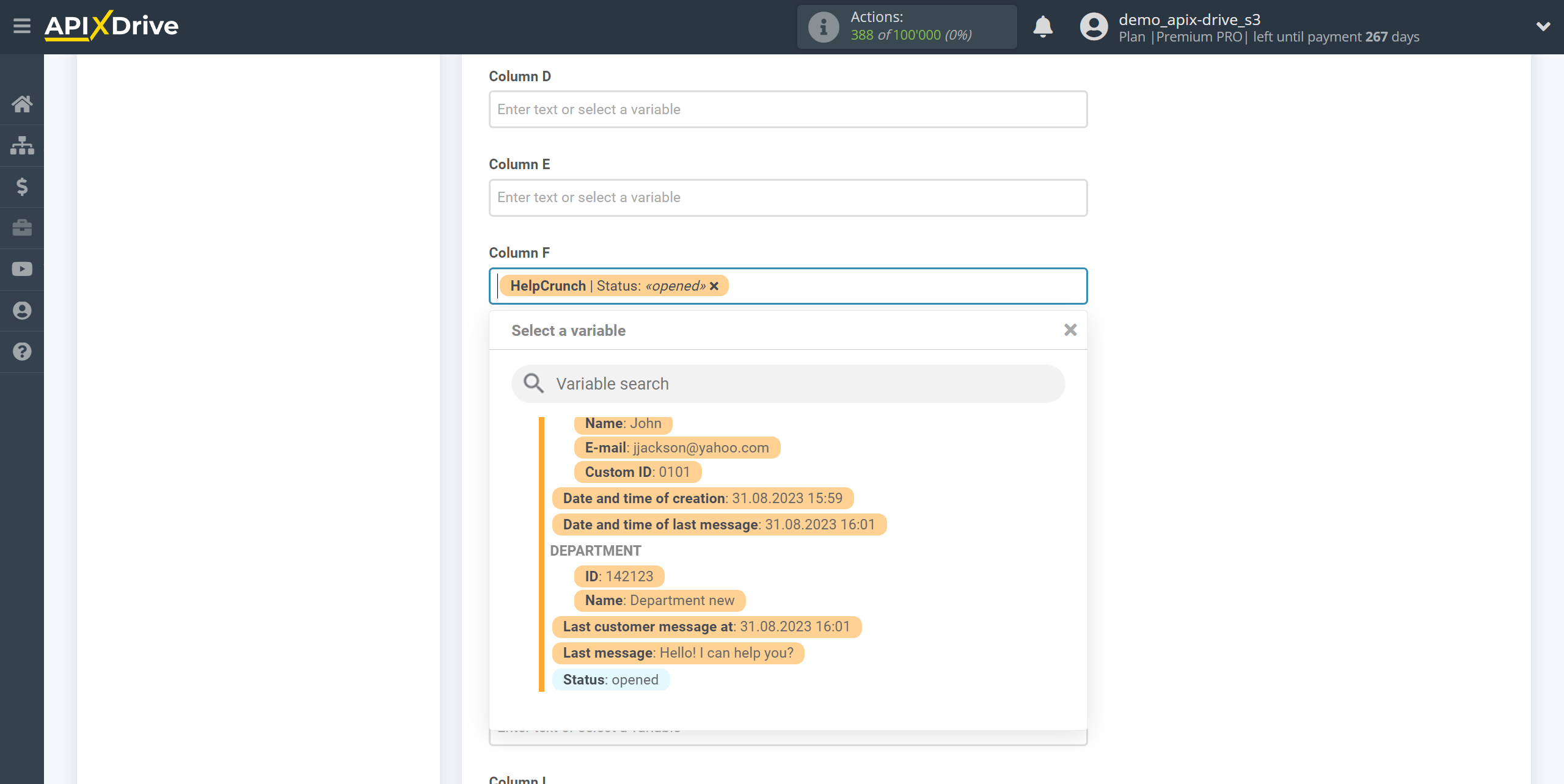Click the Column D label
Image resolution: width=1564 pixels, height=784 pixels.
[x=520, y=76]
